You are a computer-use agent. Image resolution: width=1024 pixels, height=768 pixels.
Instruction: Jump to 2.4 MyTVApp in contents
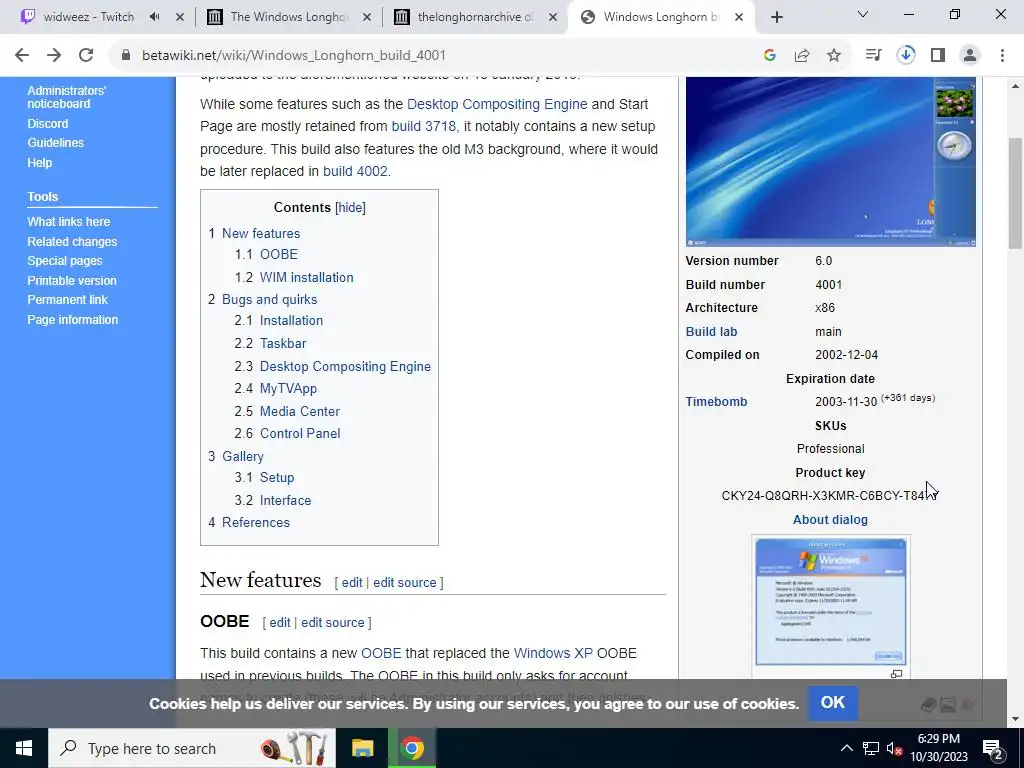276,389
